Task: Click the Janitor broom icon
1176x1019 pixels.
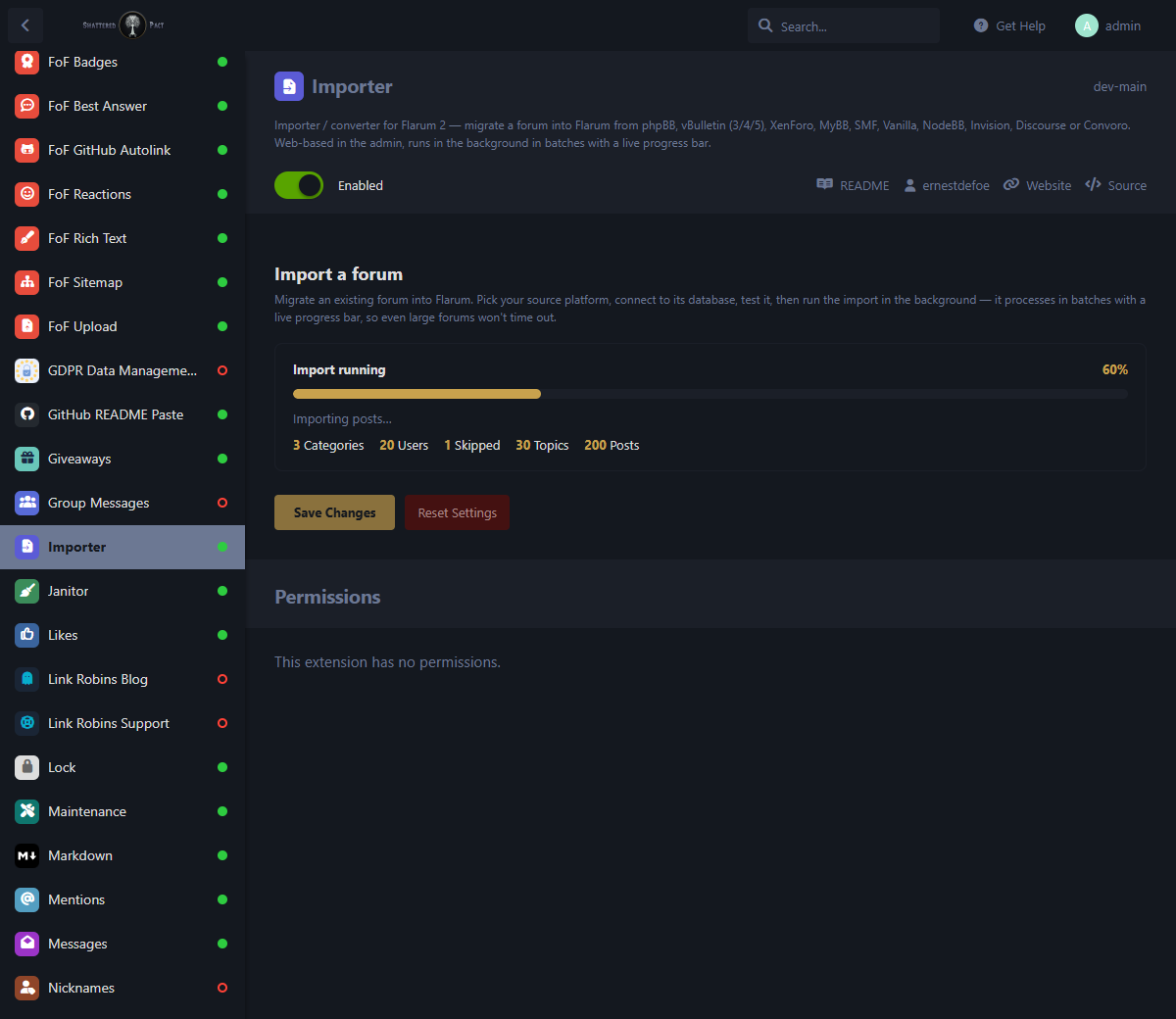Action: coord(27,591)
